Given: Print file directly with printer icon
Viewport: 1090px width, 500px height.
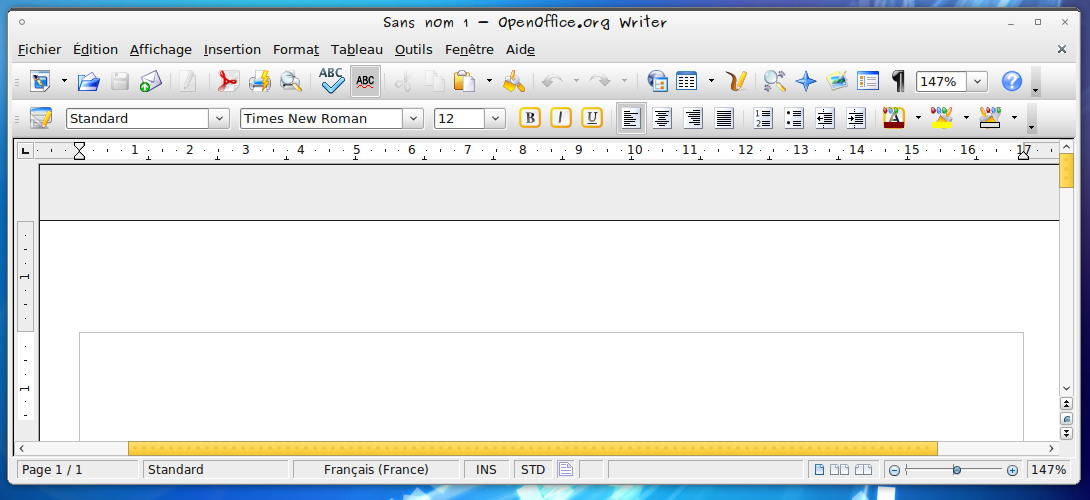Looking at the screenshot, I should click(259, 81).
